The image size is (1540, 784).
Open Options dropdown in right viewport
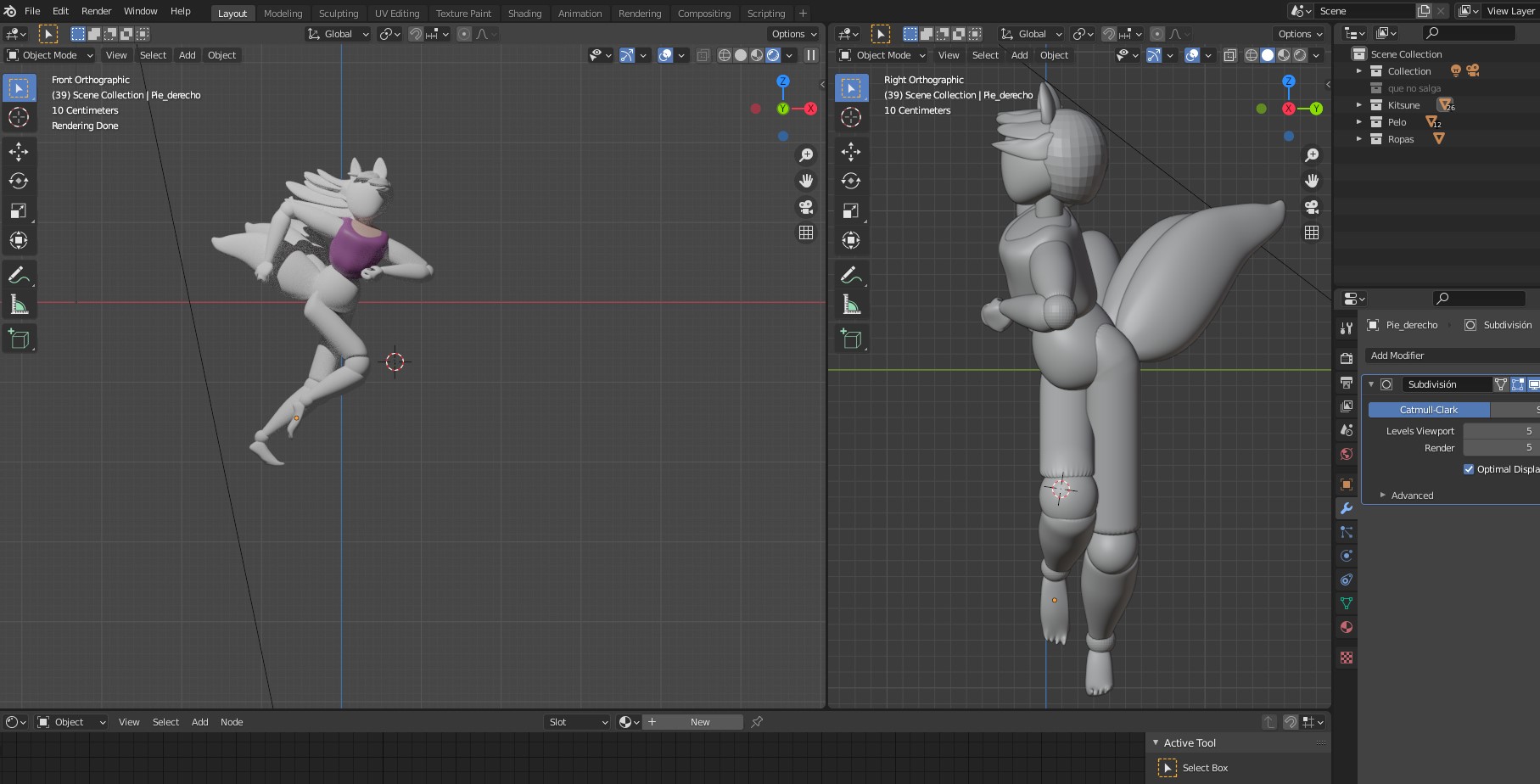(x=1300, y=34)
